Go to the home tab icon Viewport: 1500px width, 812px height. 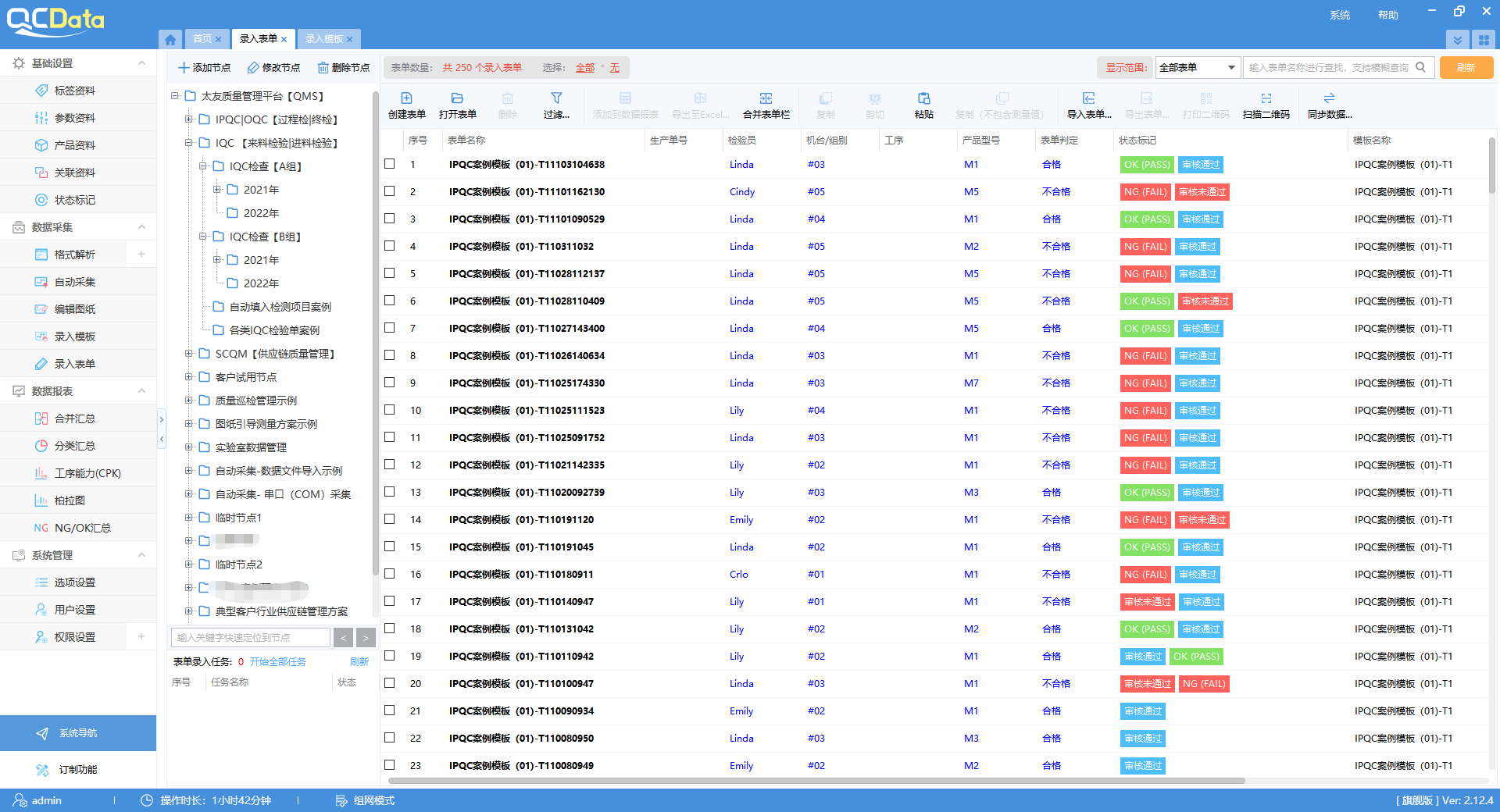pyautogui.click(x=170, y=39)
